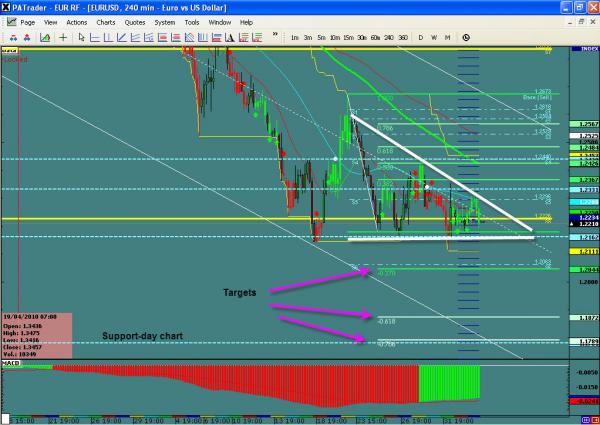Select the weekly (W) timeframe button
The height and width of the screenshot is (425, 600).
[434, 37]
